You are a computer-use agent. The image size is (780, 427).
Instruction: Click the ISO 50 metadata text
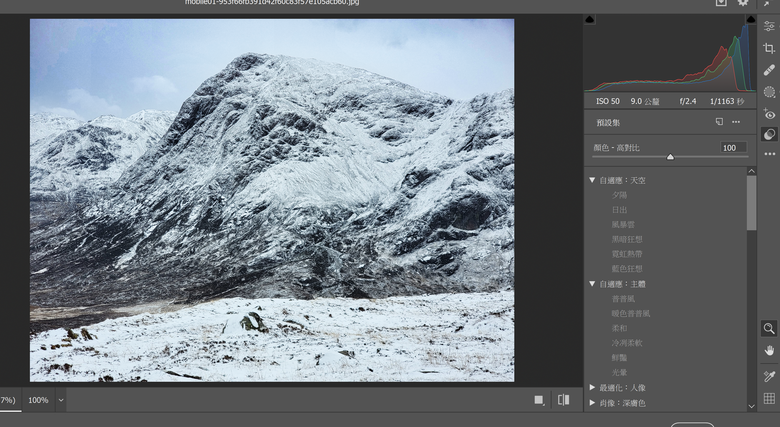click(607, 101)
